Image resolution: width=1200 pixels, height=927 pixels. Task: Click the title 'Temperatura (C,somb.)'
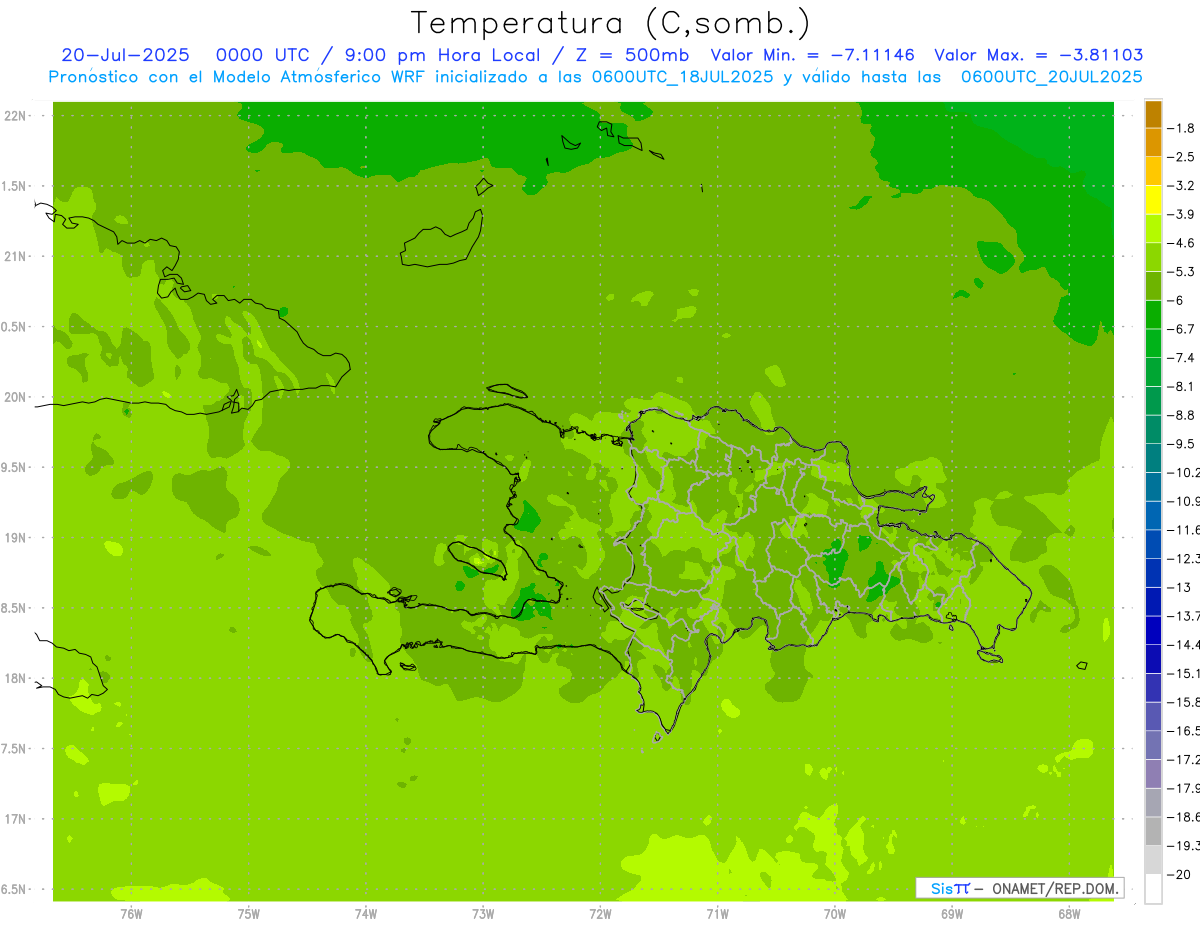click(610, 23)
